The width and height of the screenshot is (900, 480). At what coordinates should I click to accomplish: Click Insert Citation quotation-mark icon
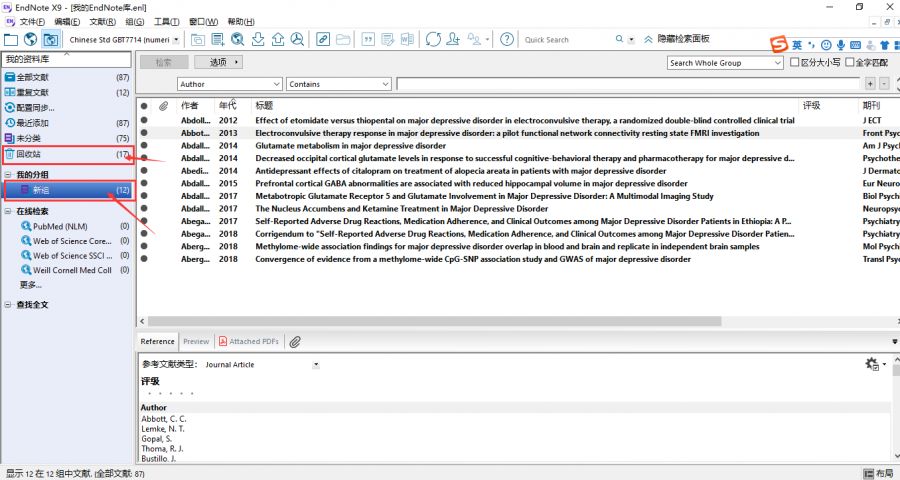(x=368, y=40)
